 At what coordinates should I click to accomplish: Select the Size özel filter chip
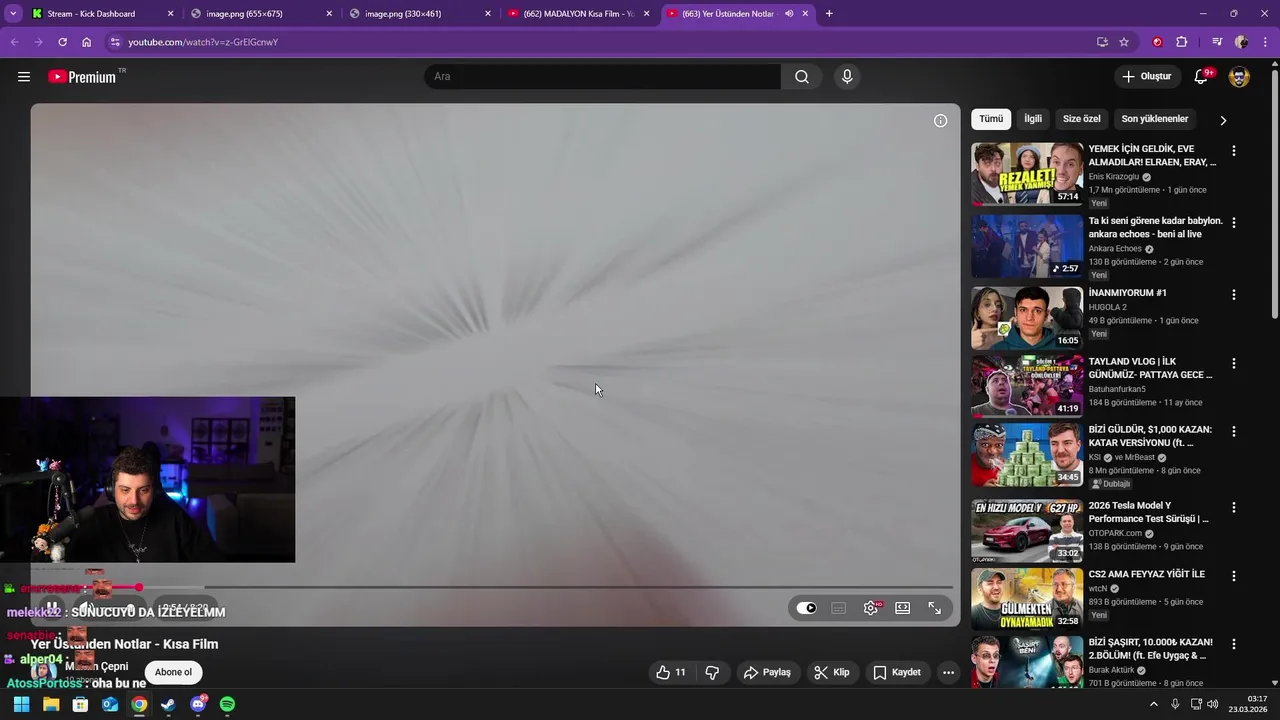tap(1081, 119)
